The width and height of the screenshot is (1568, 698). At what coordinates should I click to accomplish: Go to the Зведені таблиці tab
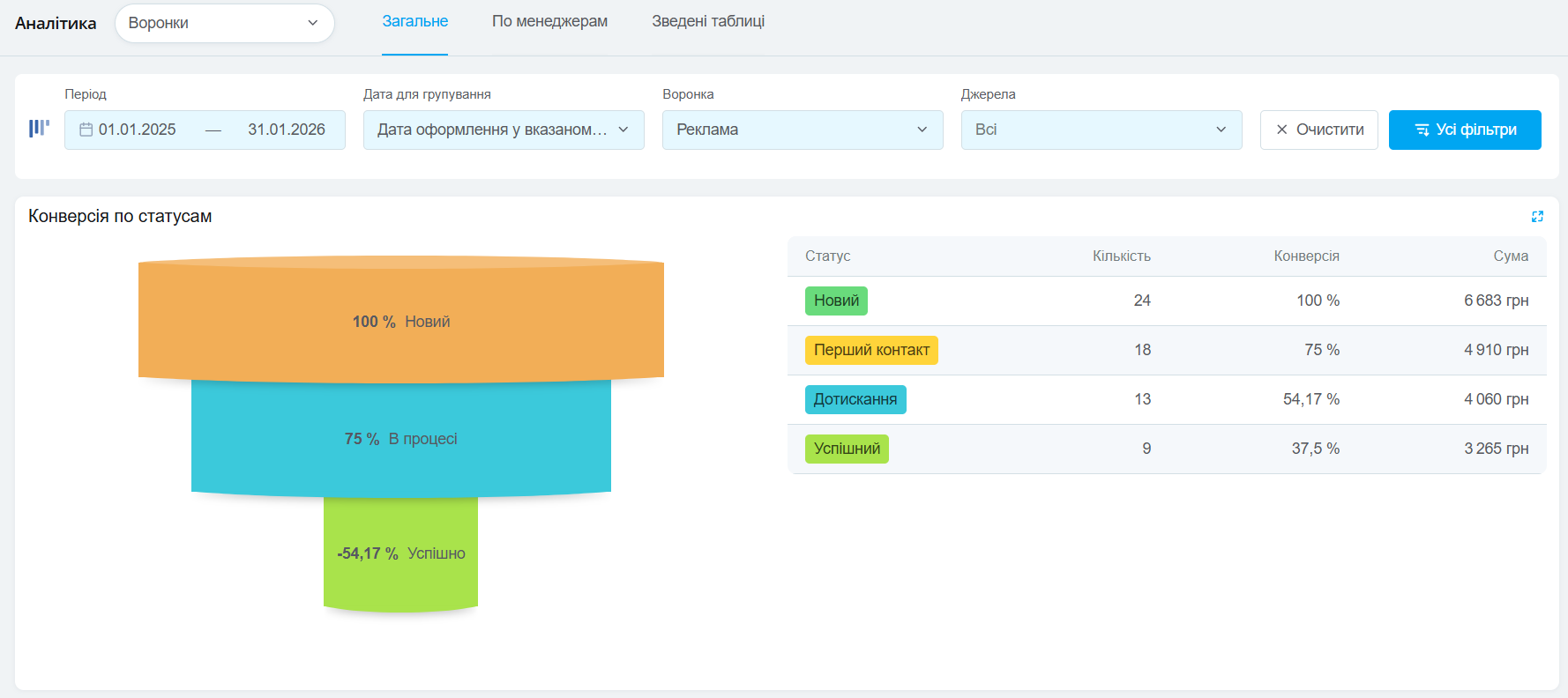(x=707, y=21)
